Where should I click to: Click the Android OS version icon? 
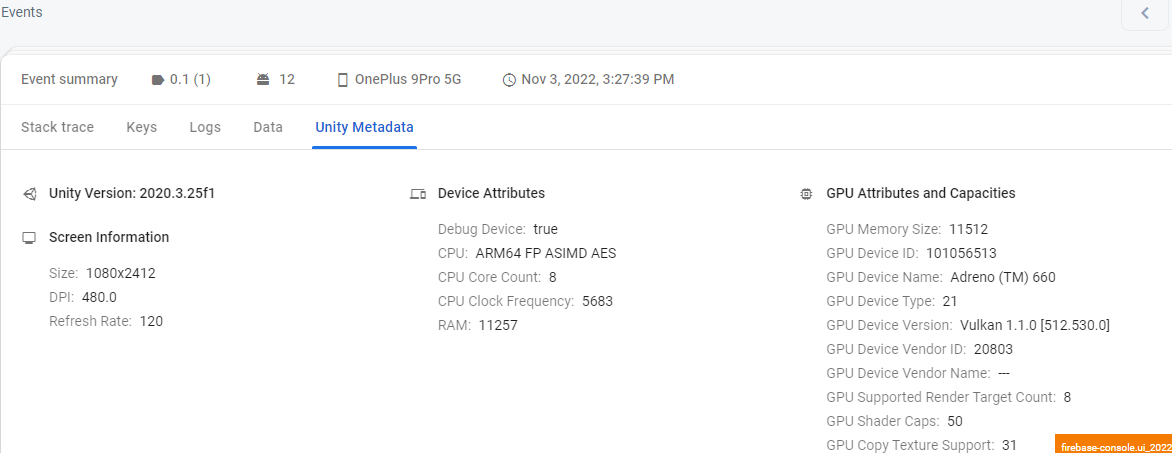[263, 80]
